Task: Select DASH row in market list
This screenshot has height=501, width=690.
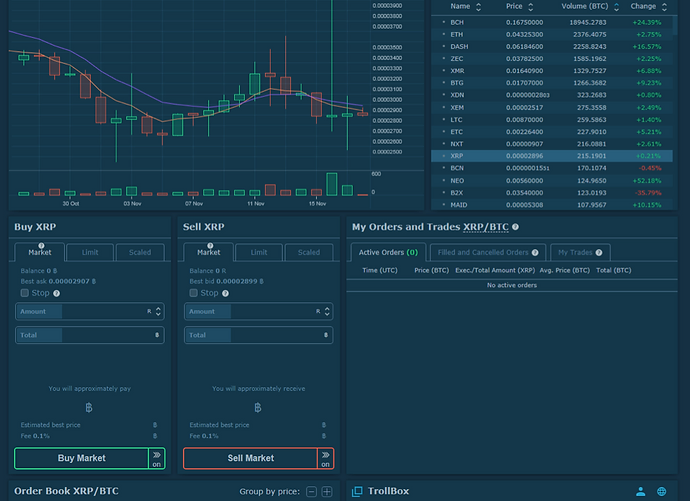Action: click(552, 47)
